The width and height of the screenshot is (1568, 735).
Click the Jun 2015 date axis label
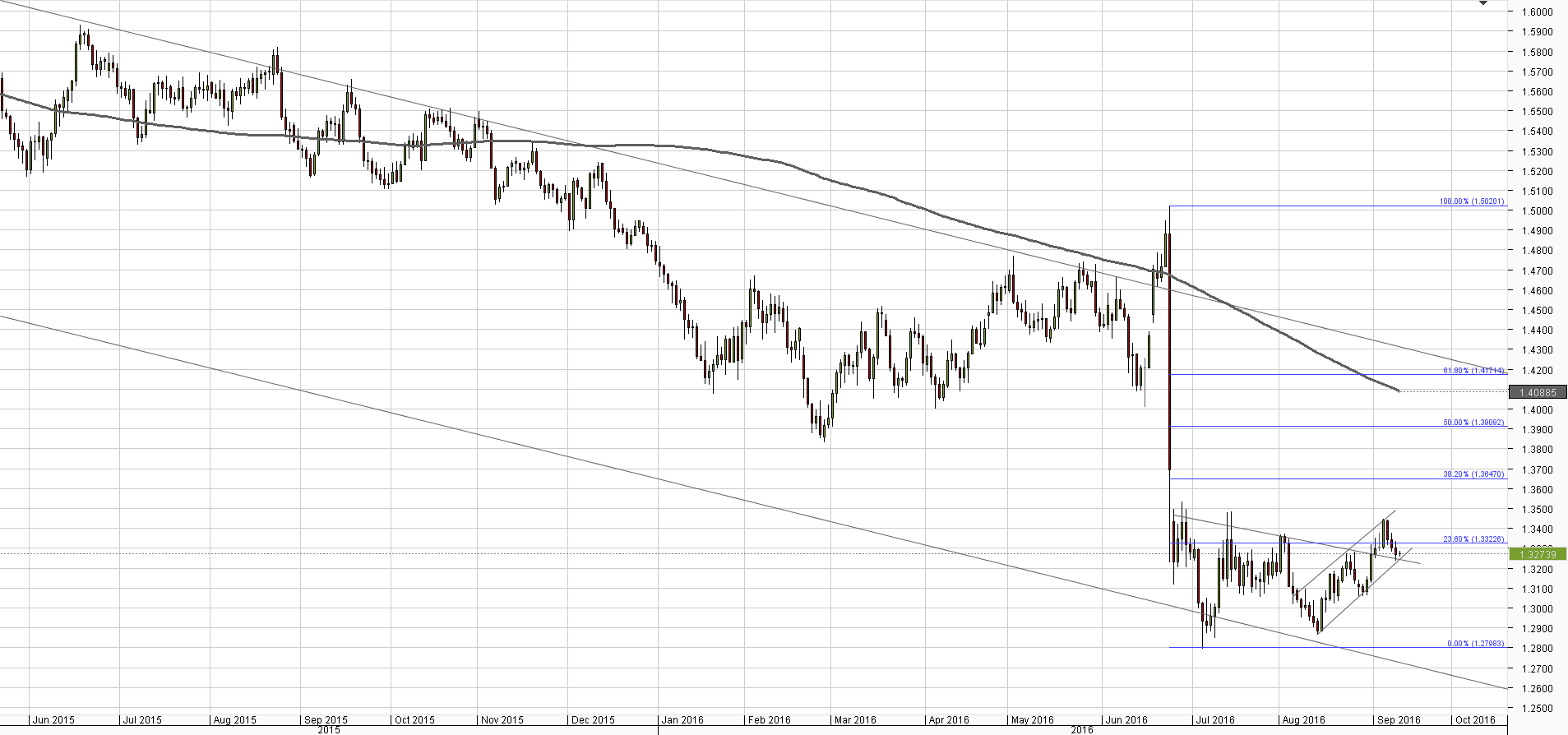tap(53, 720)
